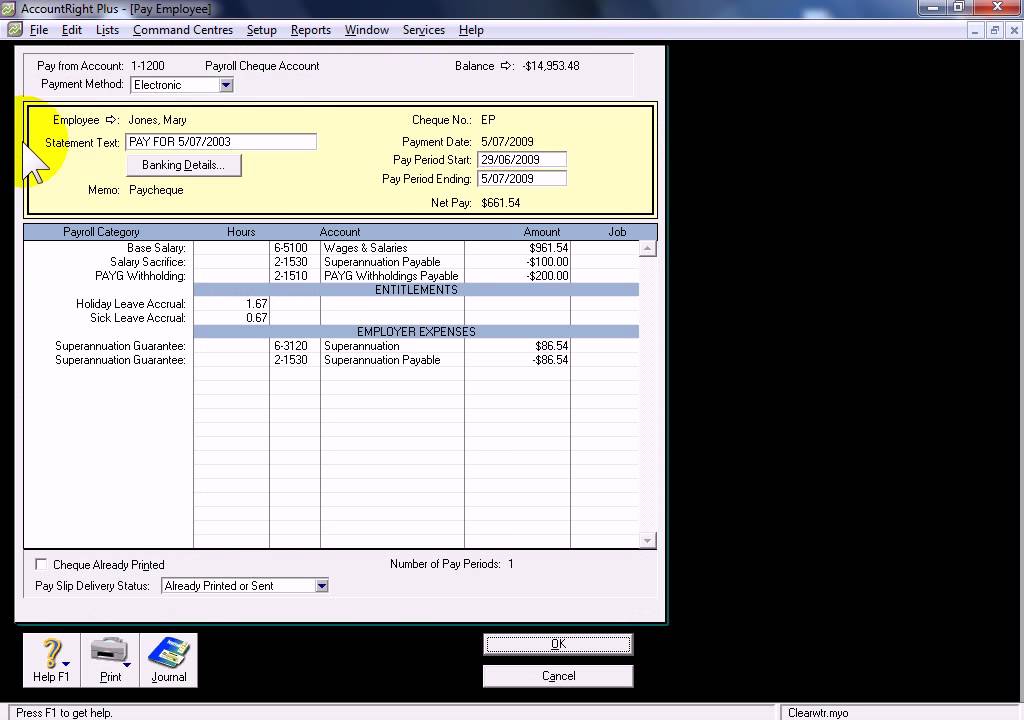The height and width of the screenshot is (720, 1024).
Task: Click the ENTITLEMENTS section header
Action: click(x=416, y=289)
